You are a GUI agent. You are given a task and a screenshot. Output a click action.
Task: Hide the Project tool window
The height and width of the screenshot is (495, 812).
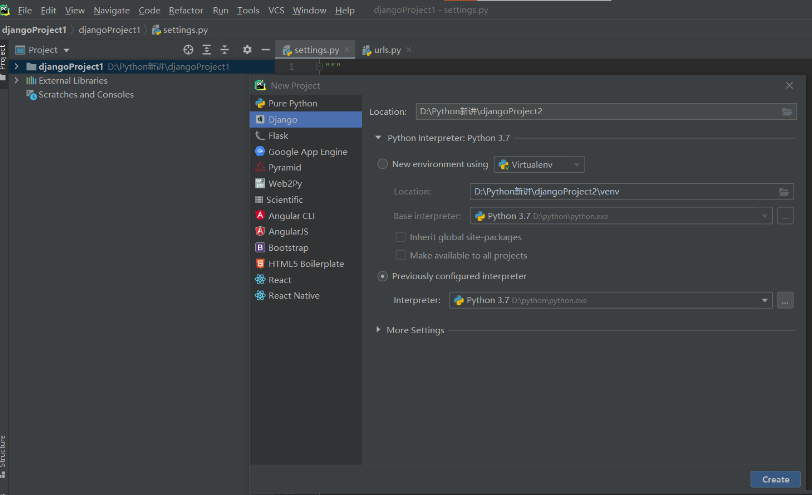click(x=266, y=50)
